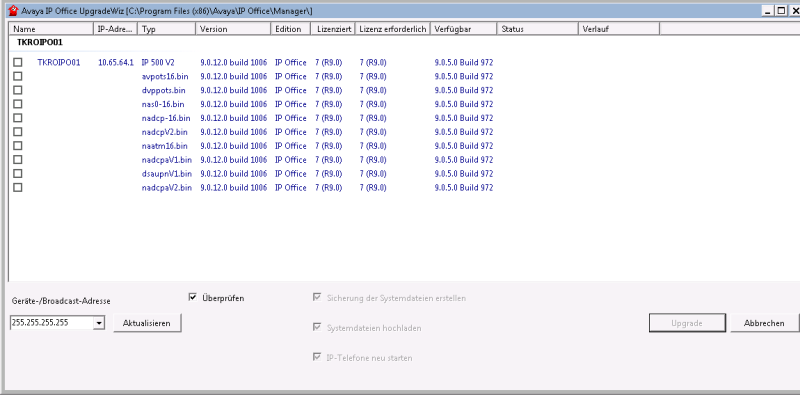Click the Verlauf column header
This screenshot has width=800, height=397.
[619, 29]
